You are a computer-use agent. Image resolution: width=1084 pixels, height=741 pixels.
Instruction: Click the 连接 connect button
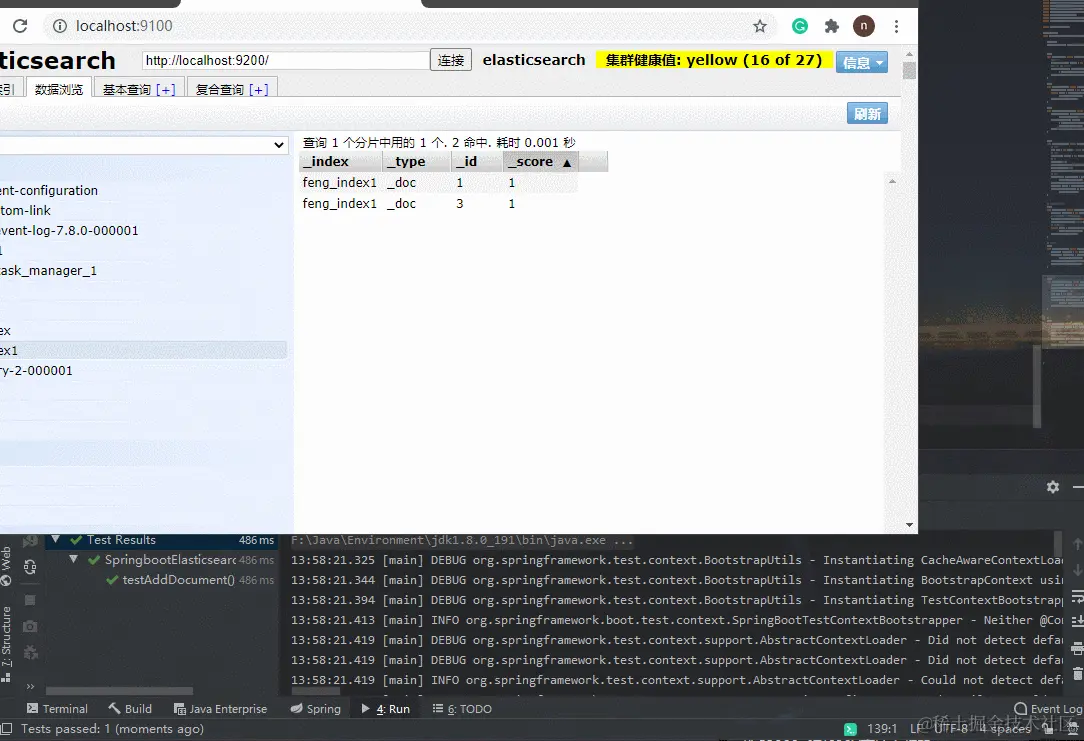(x=451, y=60)
